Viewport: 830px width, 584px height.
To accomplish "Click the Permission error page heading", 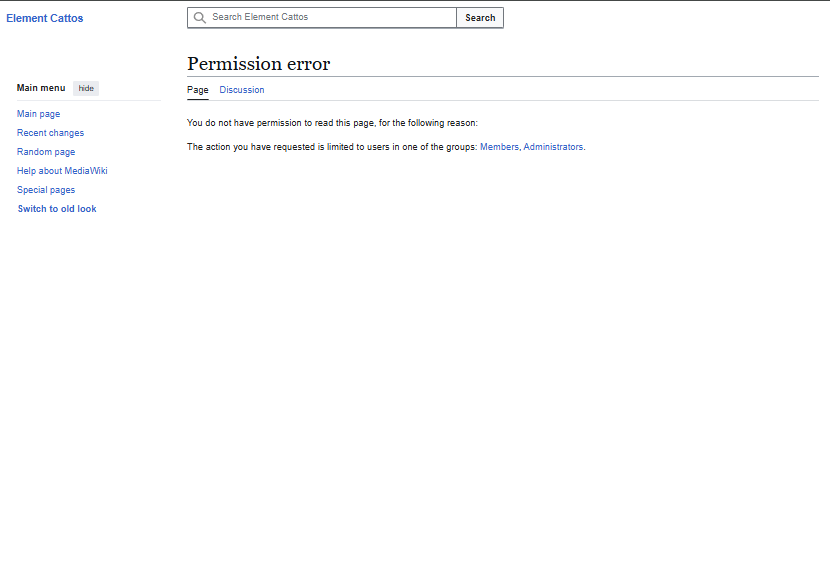I will pos(258,64).
